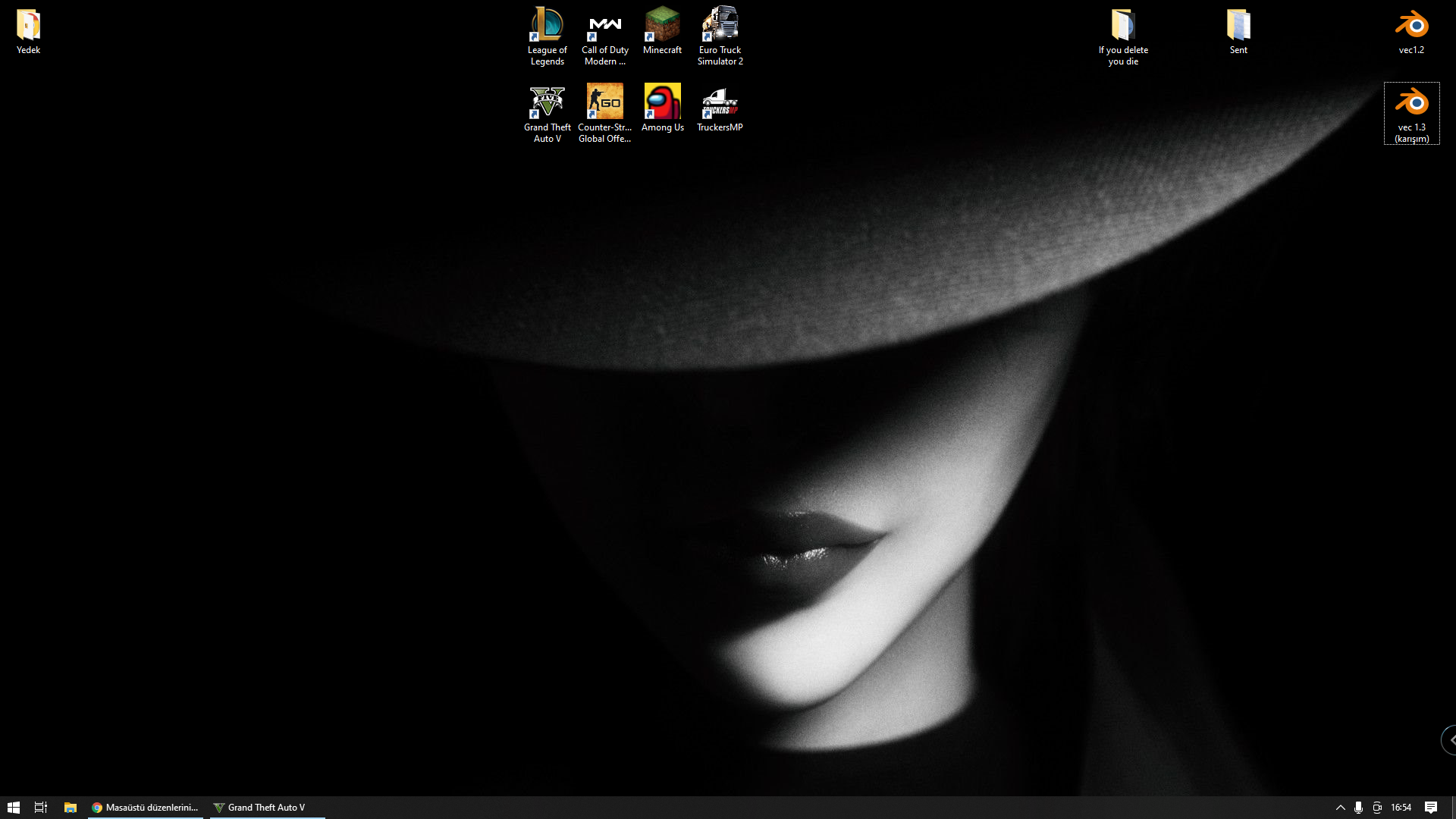Open the clock showing 16:54
Image resolution: width=1456 pixels, height=819 pixels.
(x=1401, y=808)
